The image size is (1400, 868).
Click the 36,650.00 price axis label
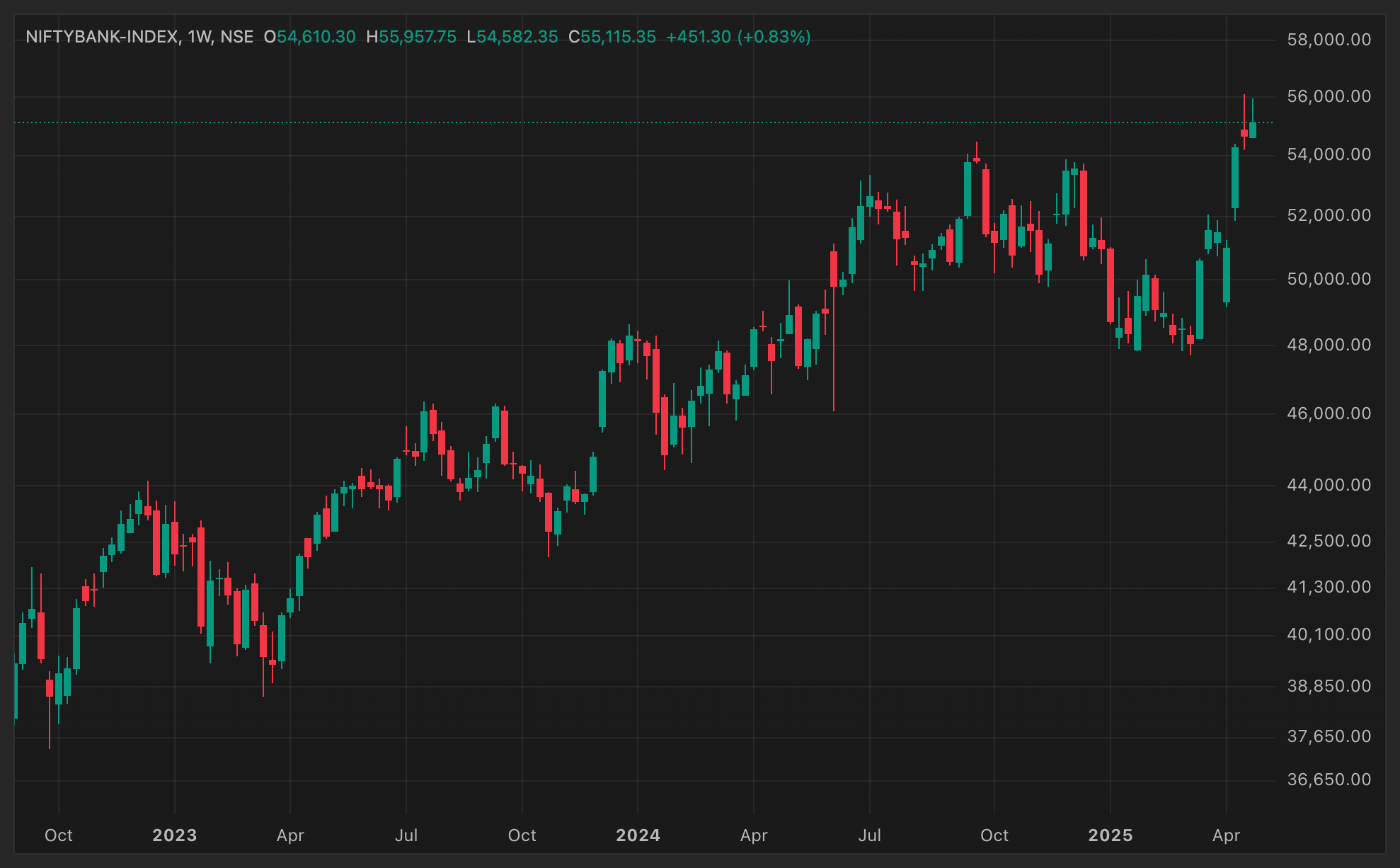coord(1329,780)
